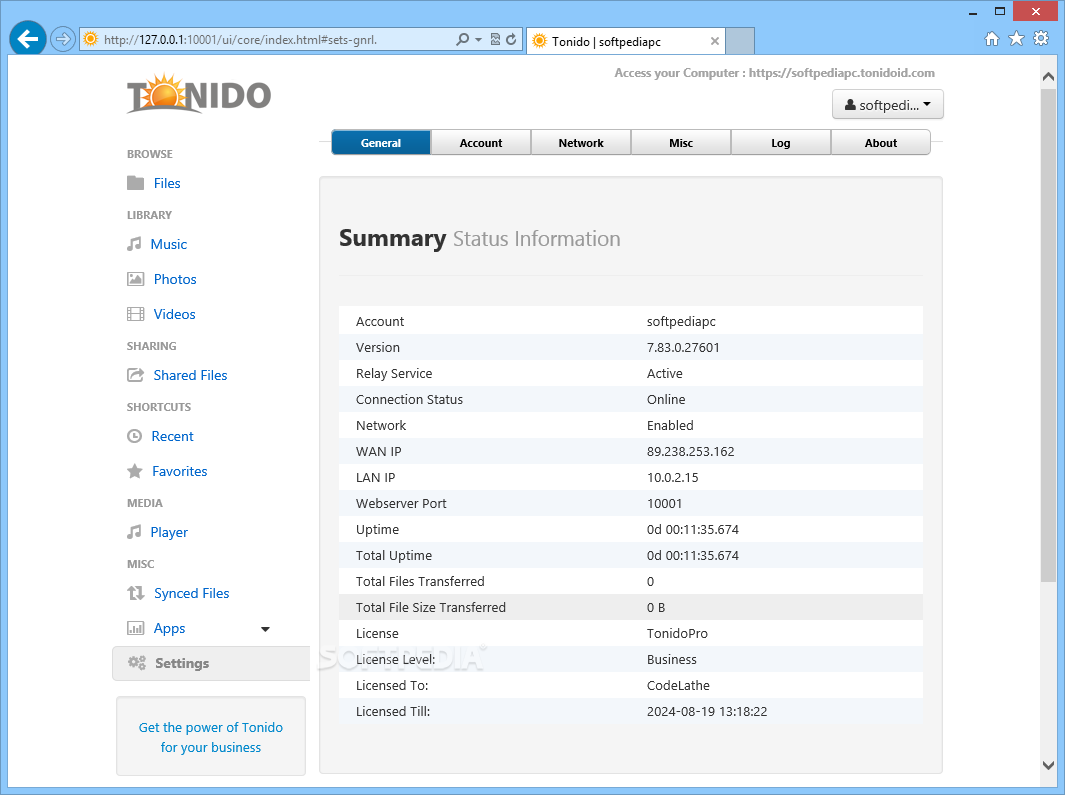Open the address bar search dropdown arrow
The width and height of the screenshot is (1065, 795).
point(478,39)
